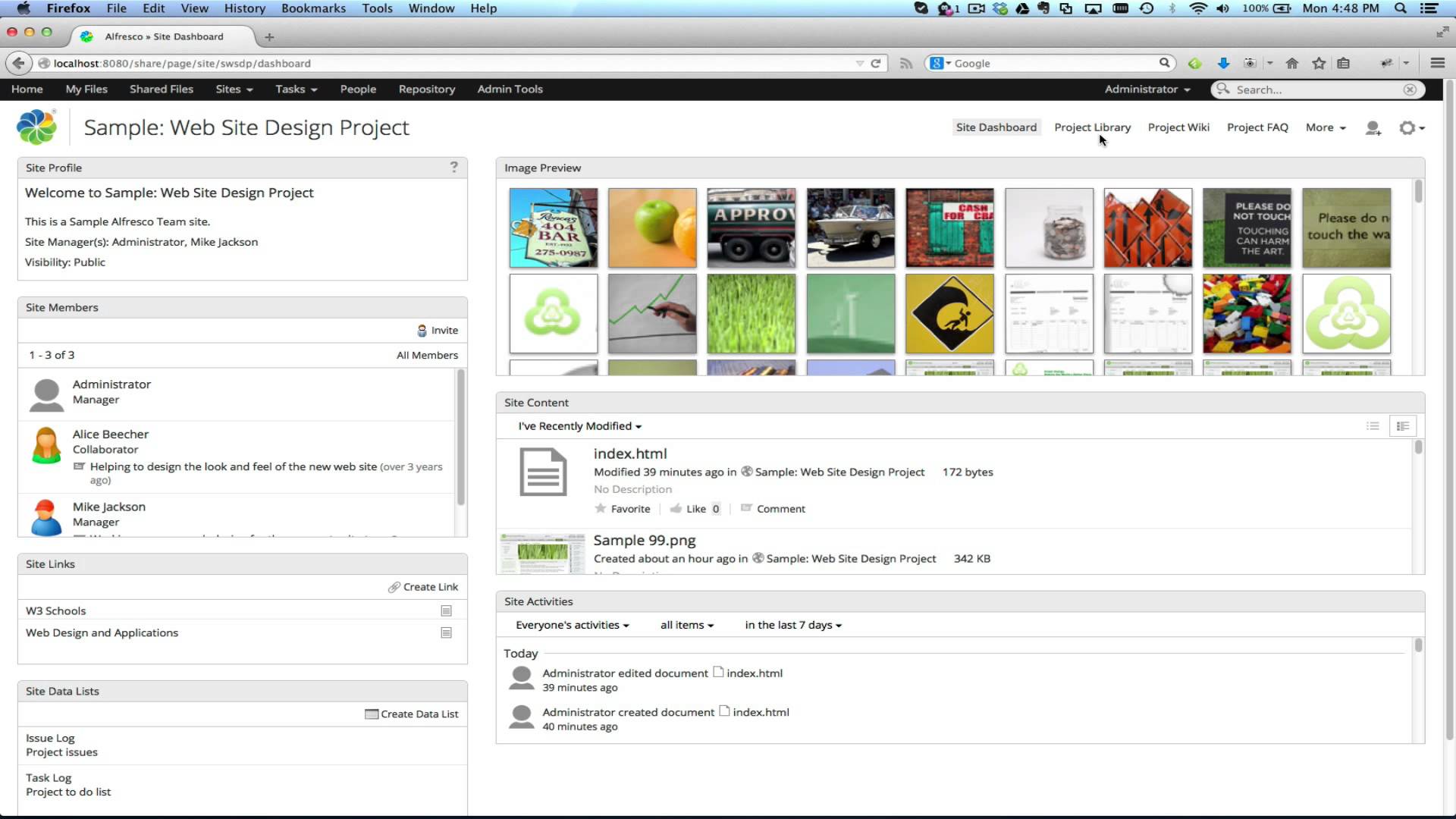Open Shared Files

point(162,89)
